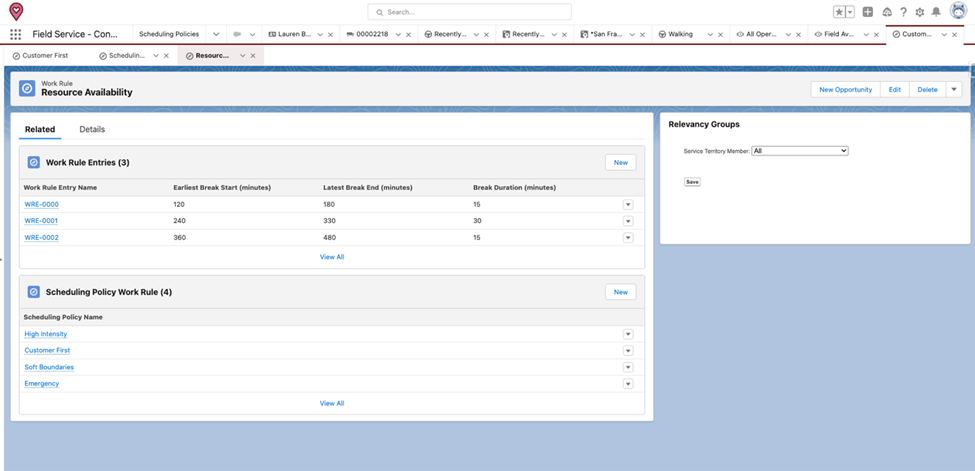This screenshot has height=471, width=975.
Task: Click the Favorites star icon
Action: pyautogui.click(x=839, y=12)
